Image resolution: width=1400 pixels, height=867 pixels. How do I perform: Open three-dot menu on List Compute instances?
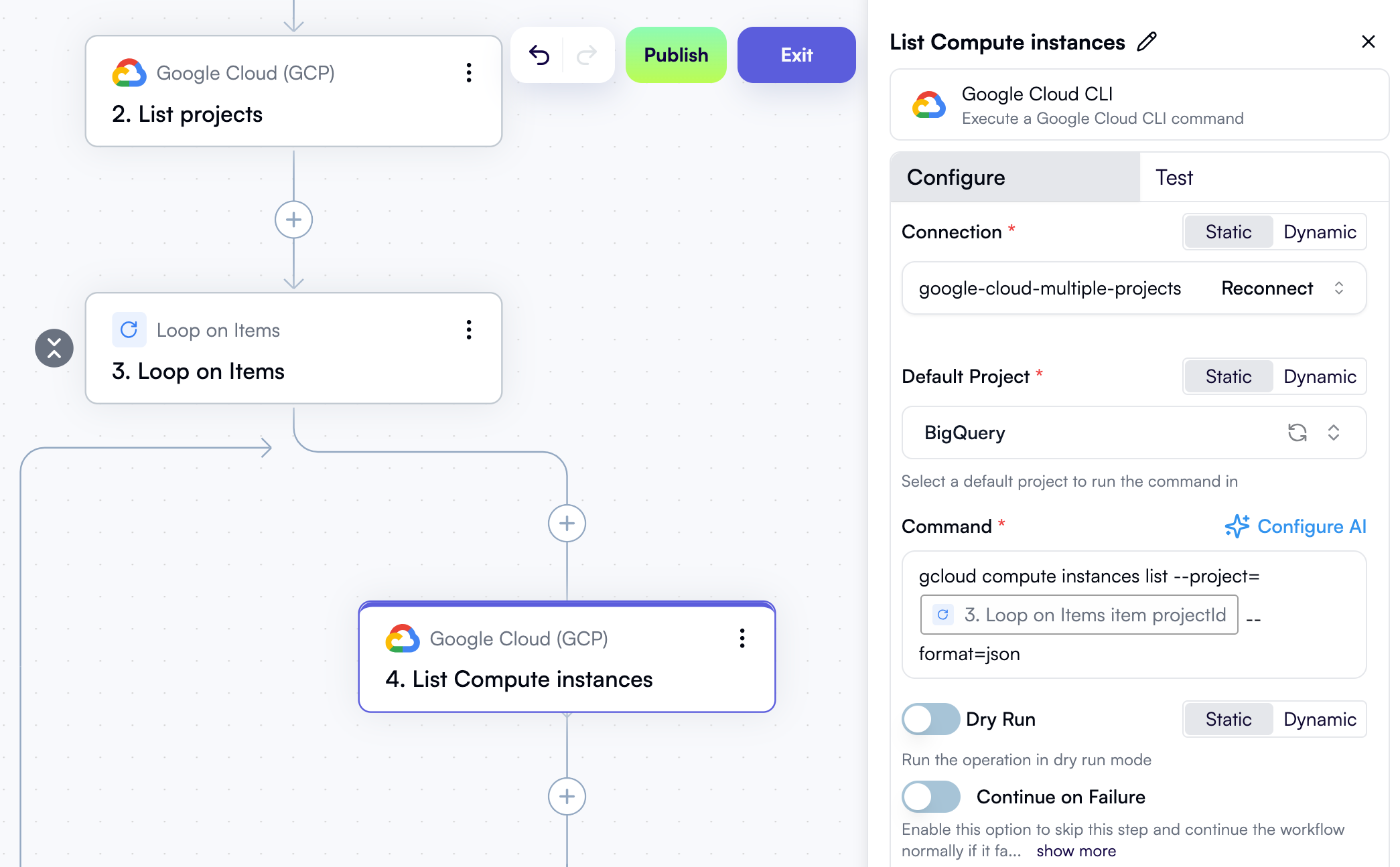tap(742, 639)
